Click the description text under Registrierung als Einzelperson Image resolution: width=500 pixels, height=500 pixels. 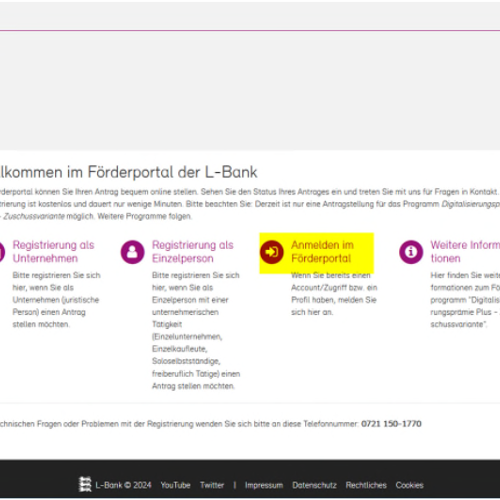tap(196, 331)
